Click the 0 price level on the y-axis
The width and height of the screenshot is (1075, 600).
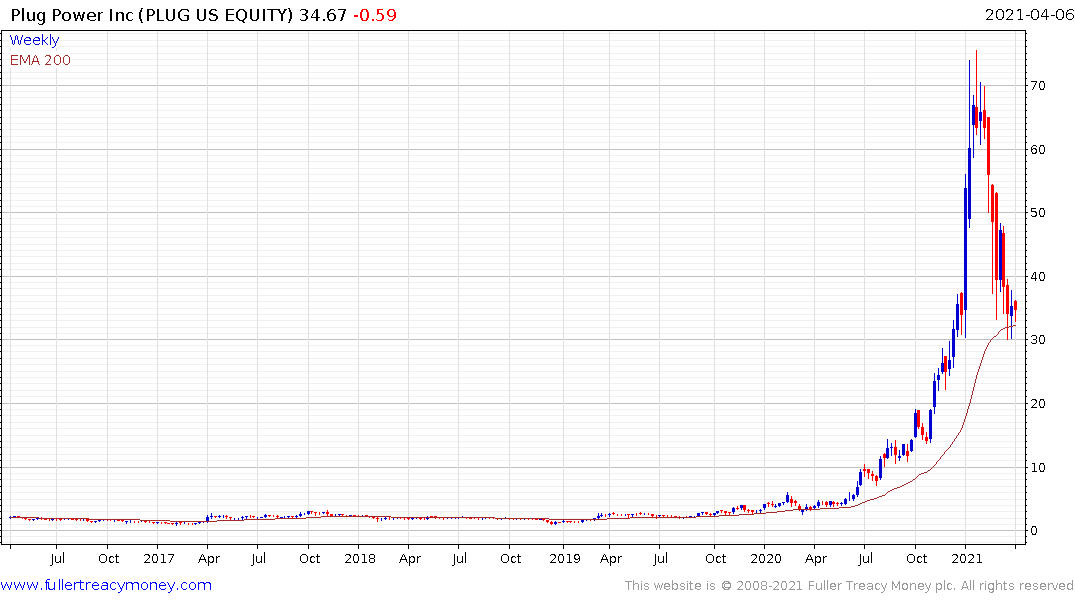pyautogui.click(x=1037, y=531)
